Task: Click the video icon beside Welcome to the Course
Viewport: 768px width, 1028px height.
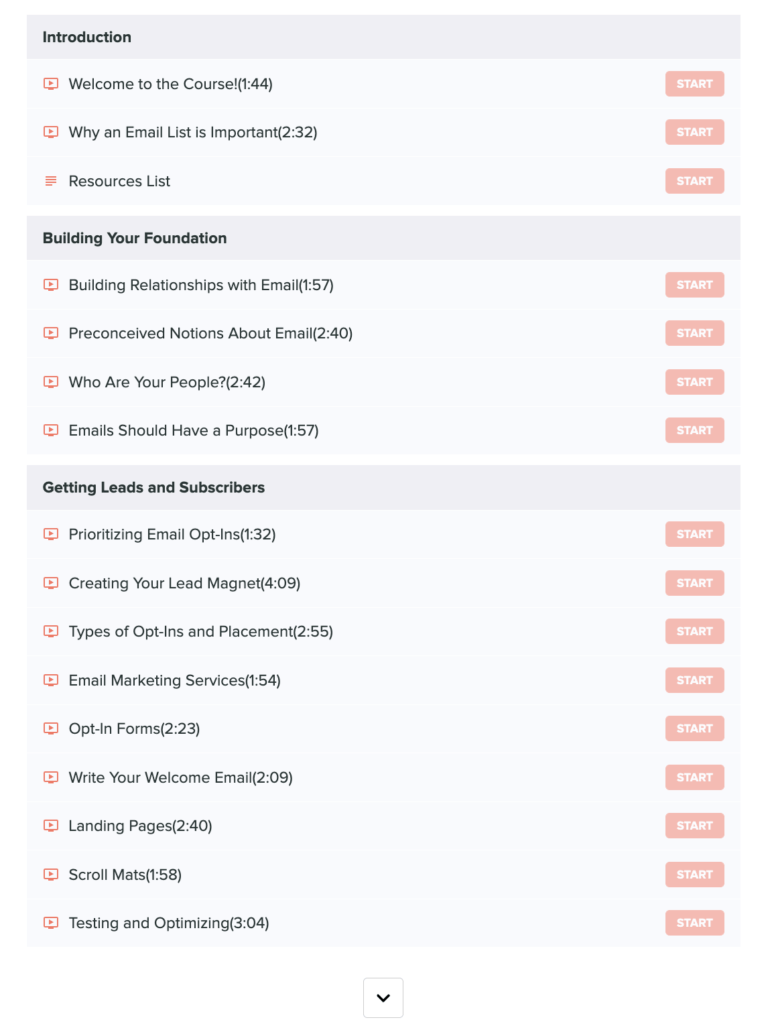Action: point(51,84)
